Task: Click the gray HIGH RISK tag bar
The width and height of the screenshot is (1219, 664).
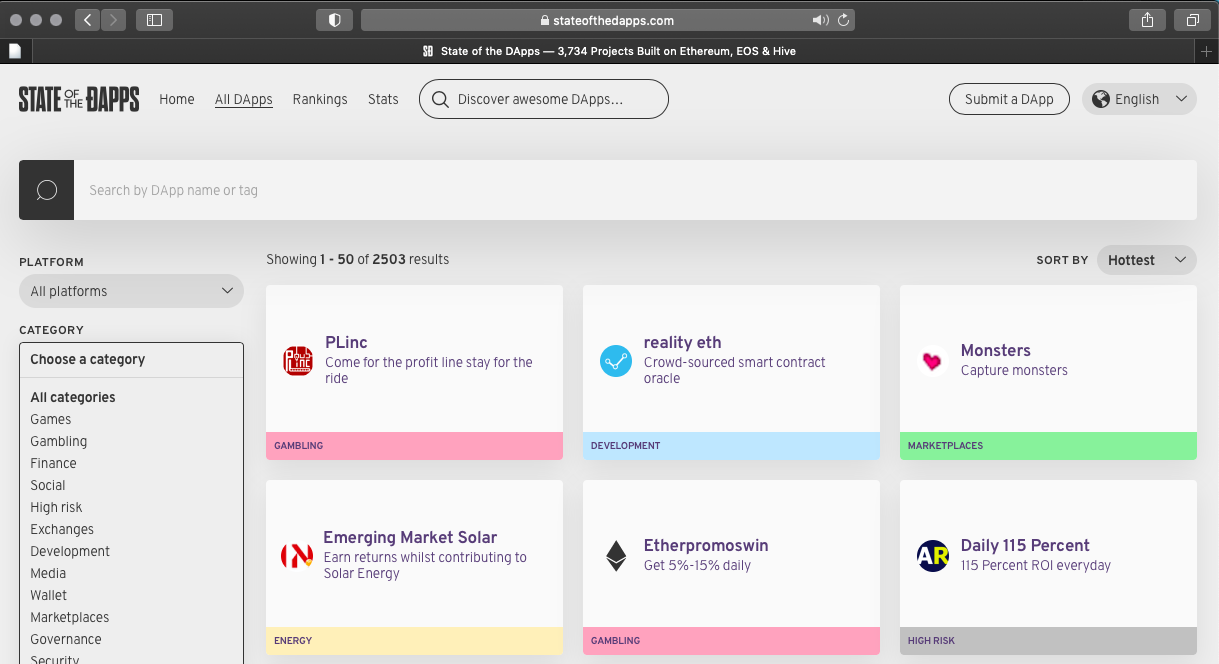Action: [1048, 641]
